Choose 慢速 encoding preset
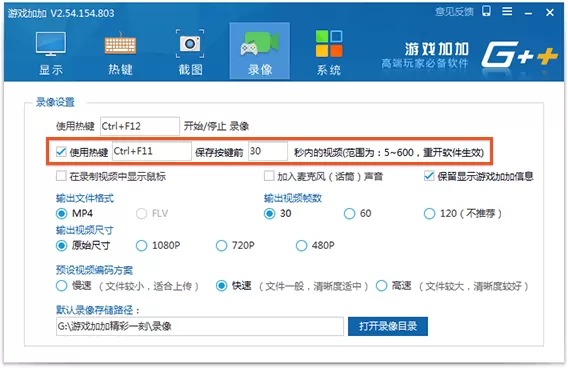Viewport: 568px width, 368px height. 62,286
